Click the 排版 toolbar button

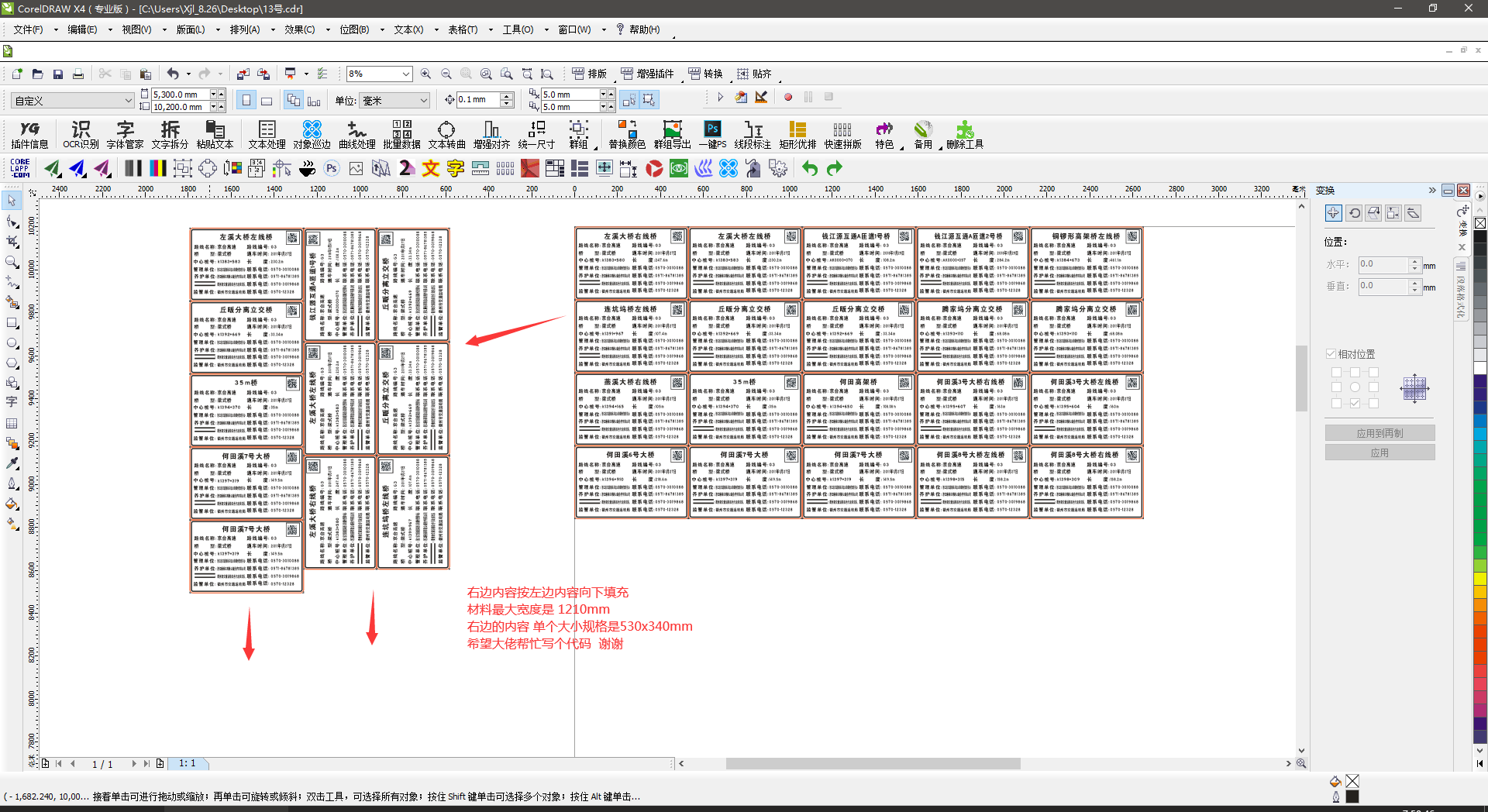click(590, 74)
